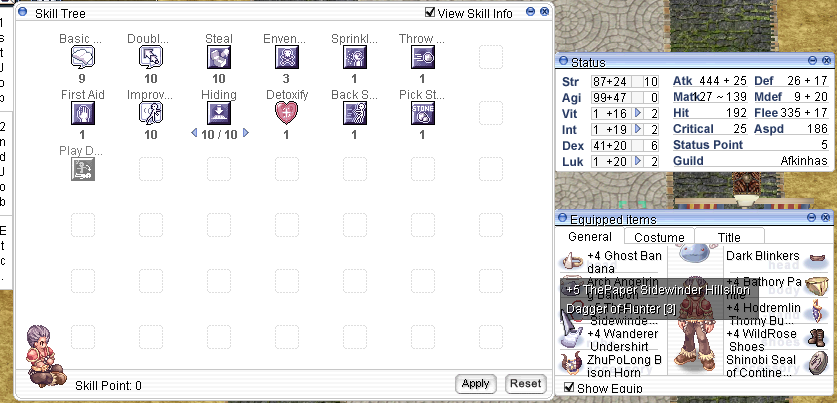Image resolution: width=837 pixels, height=403 pixels.
Task: Click the +4 Wanderer Undershirt item name
Action: pos(623,339)
